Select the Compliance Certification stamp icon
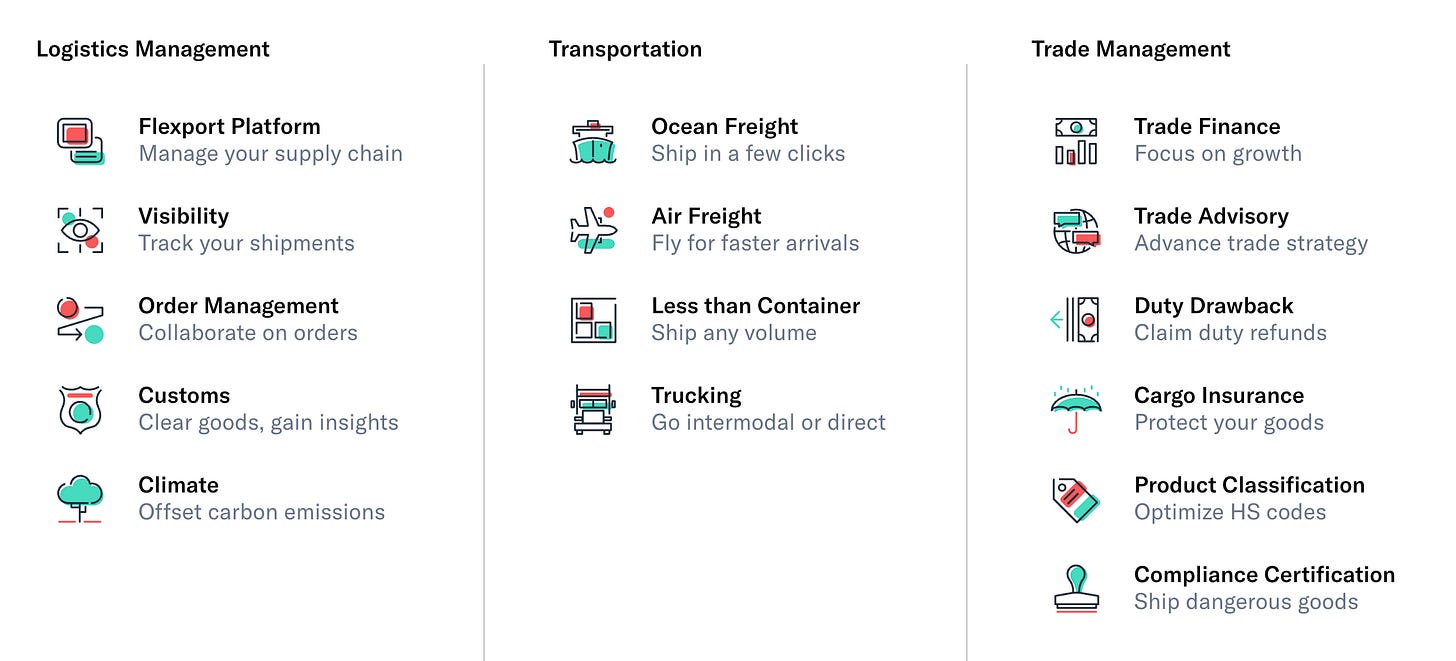 1075,589
